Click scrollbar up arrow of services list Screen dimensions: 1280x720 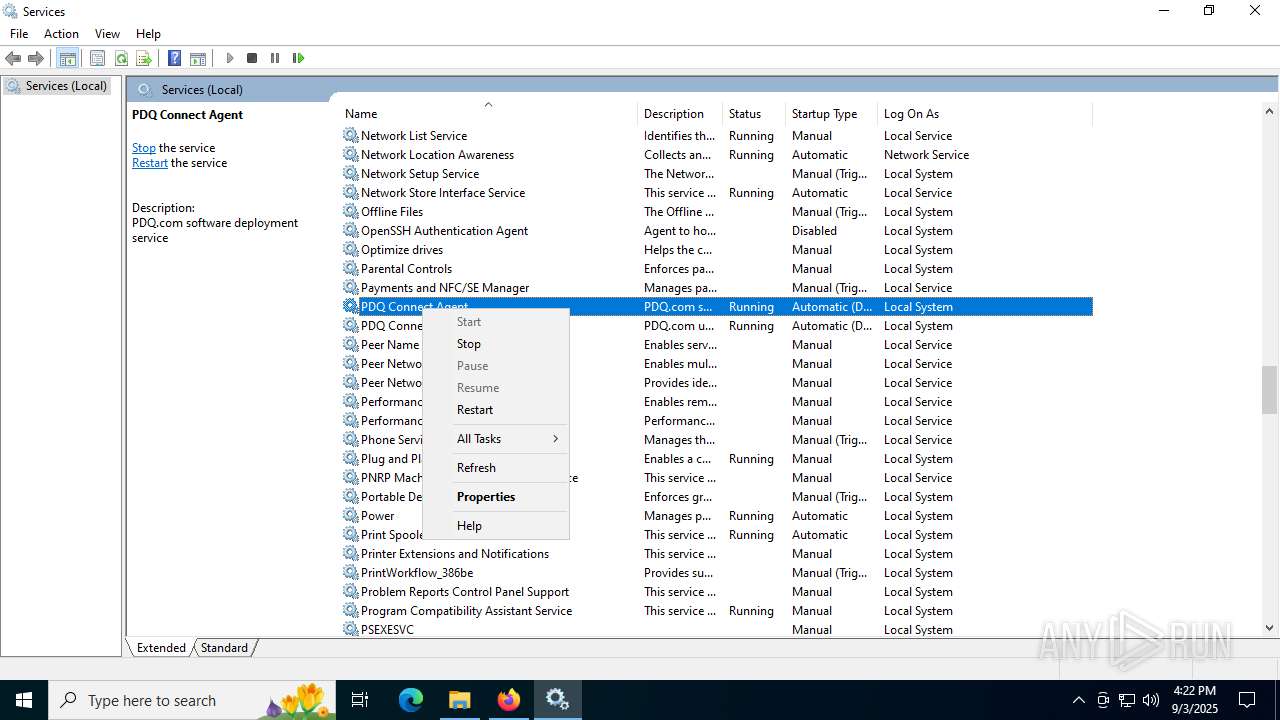pos(1269,111)
